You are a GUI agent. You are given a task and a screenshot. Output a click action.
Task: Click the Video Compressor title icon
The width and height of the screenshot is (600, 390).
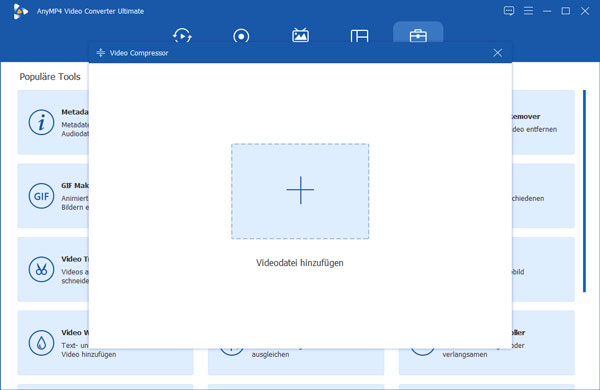(101, 53)
